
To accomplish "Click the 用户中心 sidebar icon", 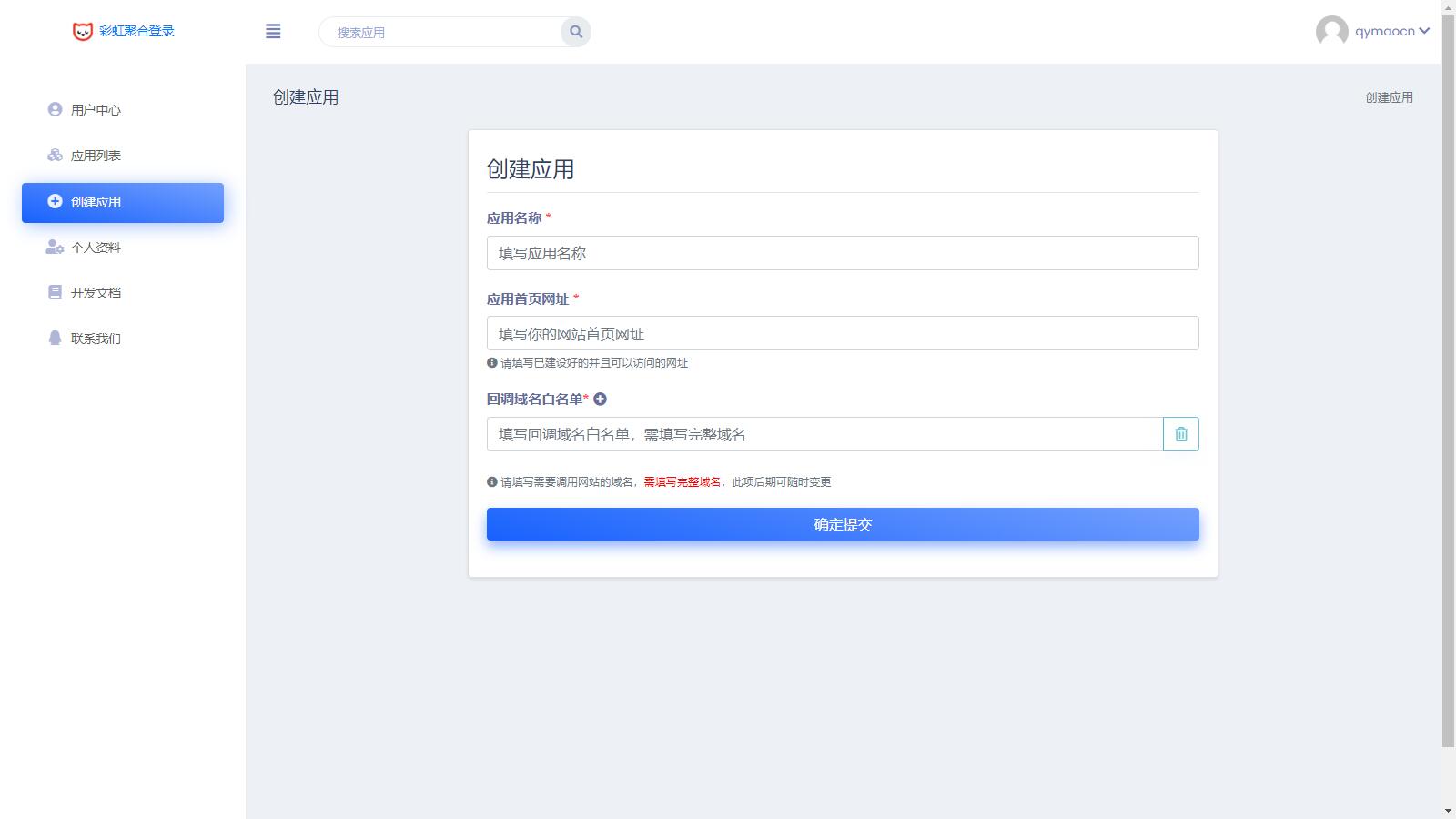I will [x=55, y=109].
